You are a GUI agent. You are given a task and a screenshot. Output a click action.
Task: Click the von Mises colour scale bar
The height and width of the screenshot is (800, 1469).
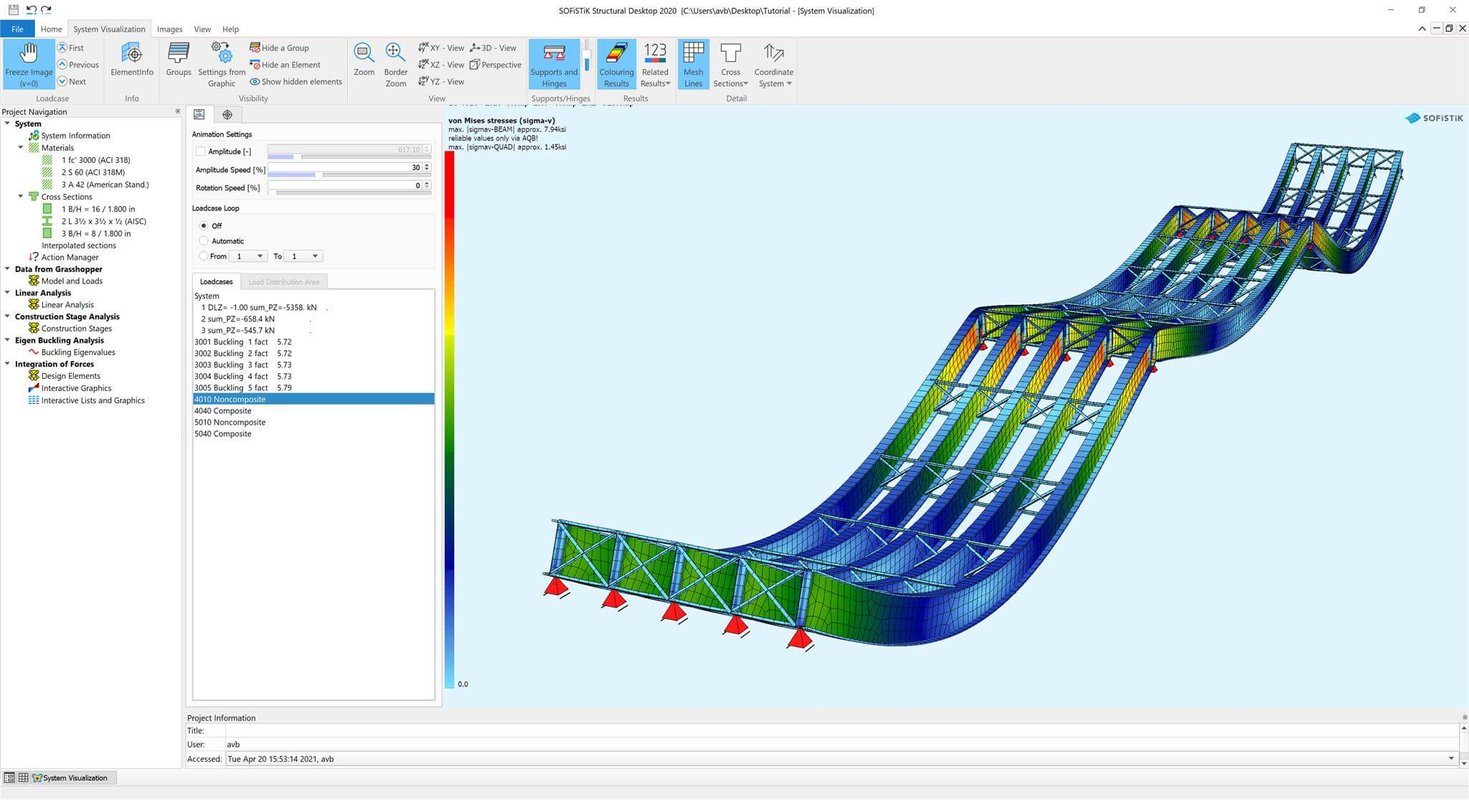click(x=450, y=418)
